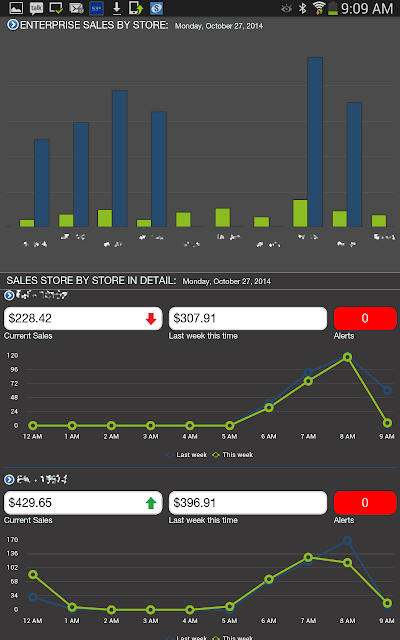Tap the email notification icon
400x640 pixels.
tap(76, 8)
